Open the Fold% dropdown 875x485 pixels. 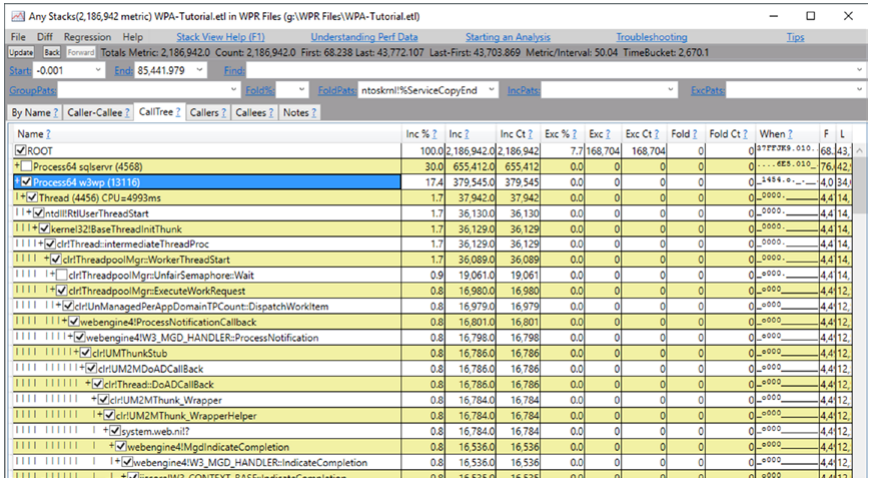pyautogui.click(x=301, y=89)
